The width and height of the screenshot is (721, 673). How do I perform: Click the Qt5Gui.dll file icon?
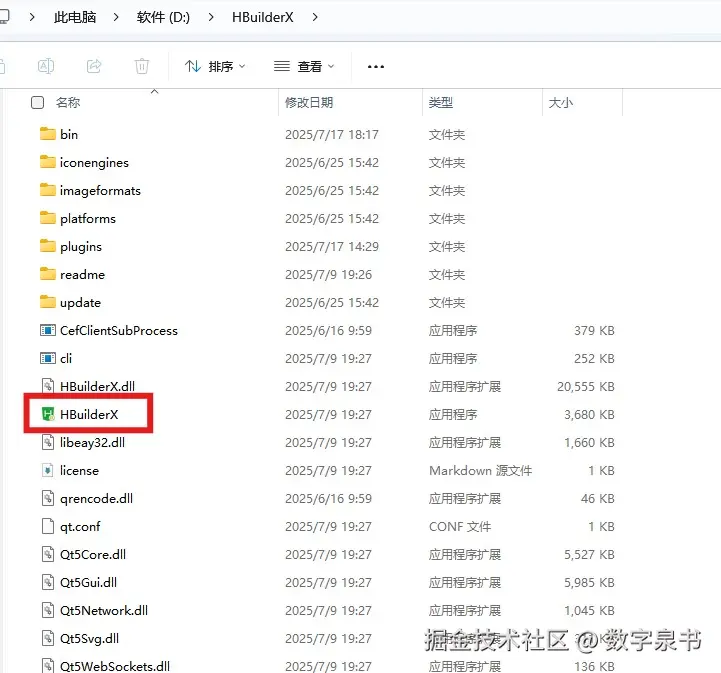pos(48,582)
